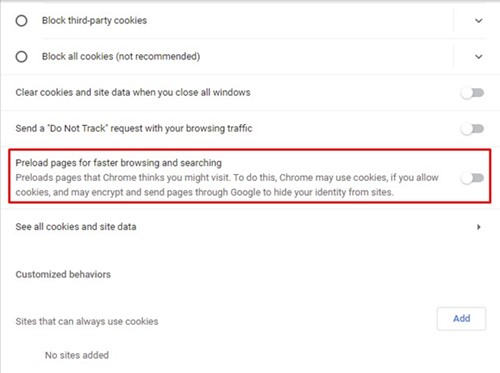Click the Add button for allowed sites
The height and width of the screenshot is (373, 500).
tap(461, 319)
